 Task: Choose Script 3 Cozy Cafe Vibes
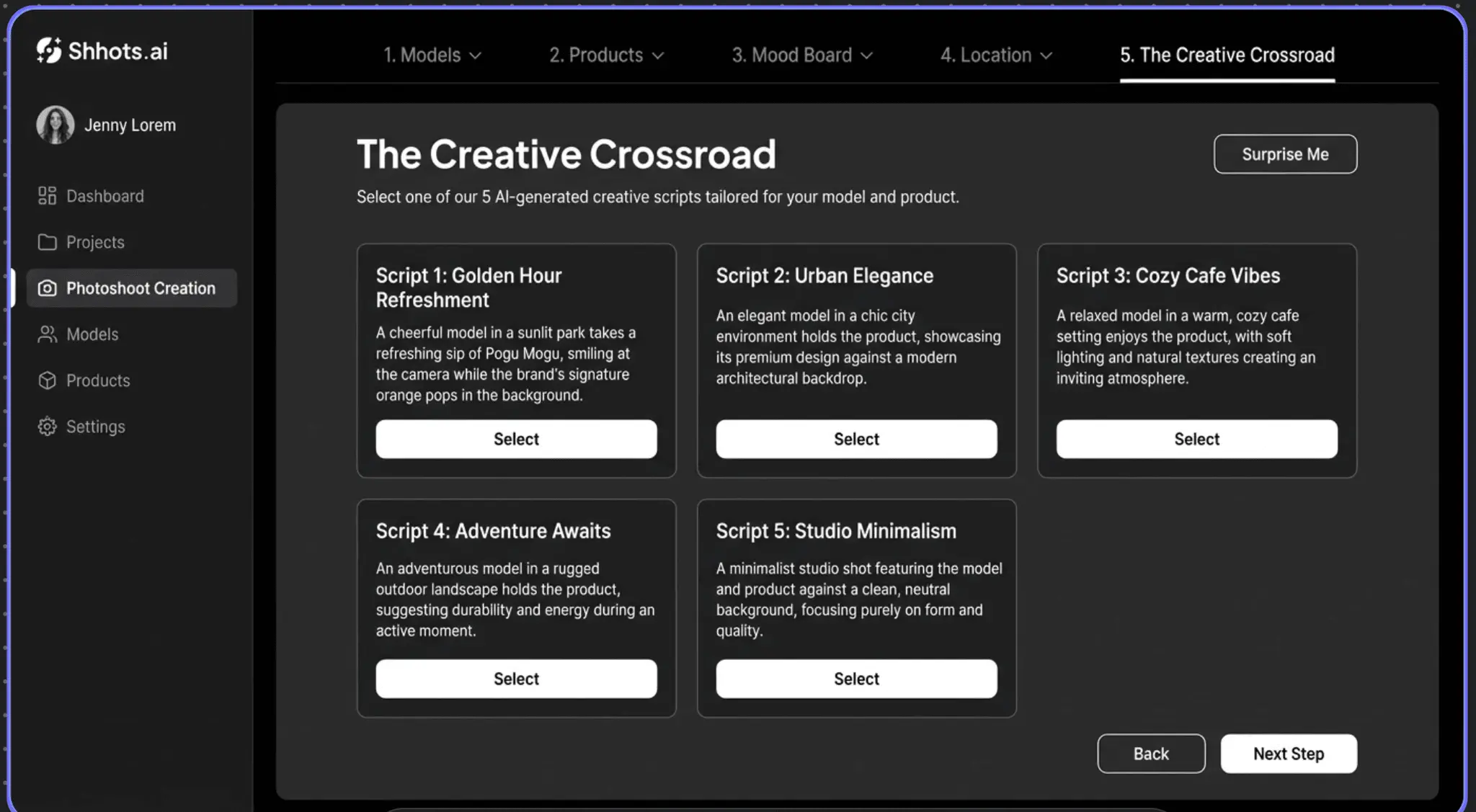[x=1196, y=439]
